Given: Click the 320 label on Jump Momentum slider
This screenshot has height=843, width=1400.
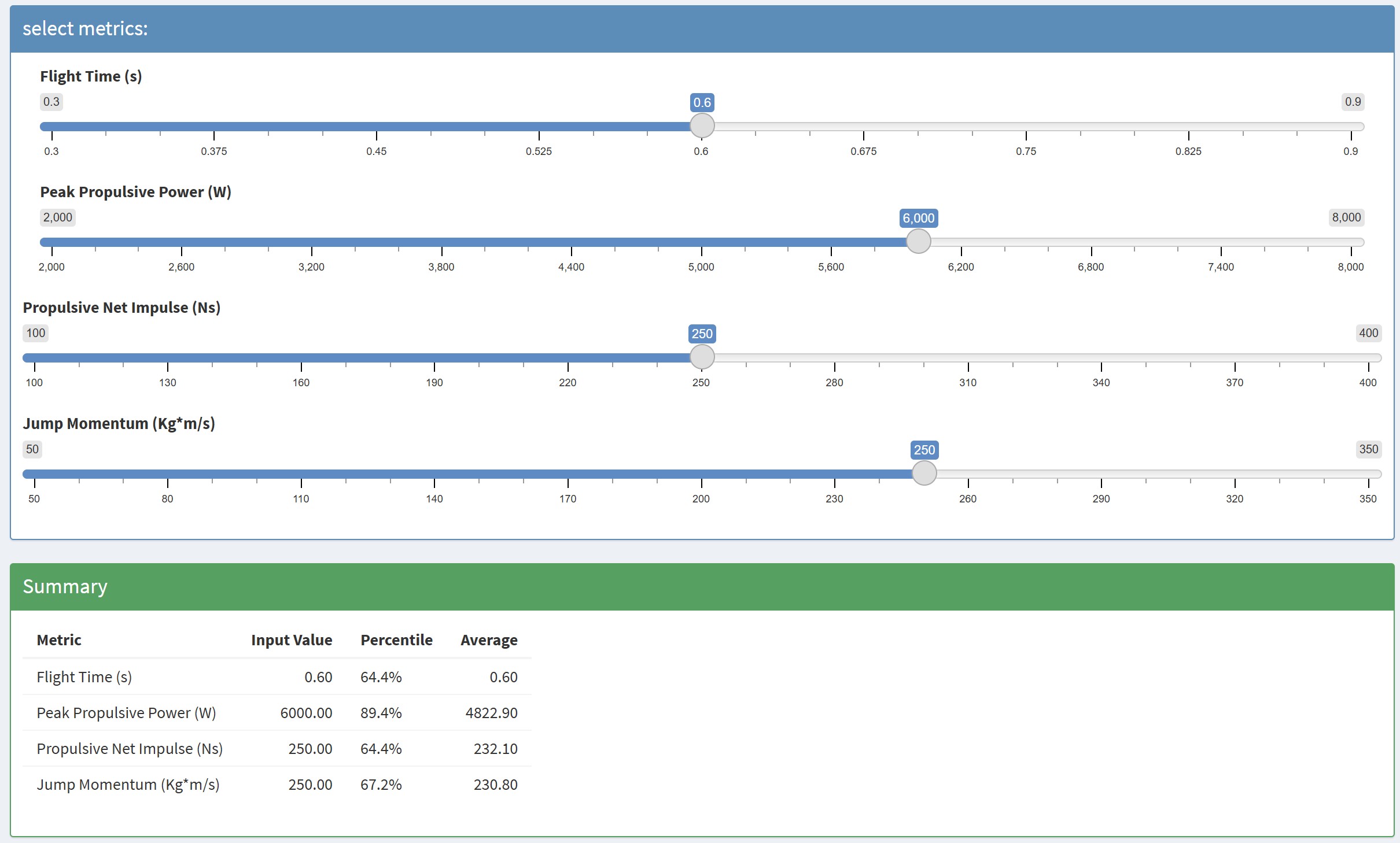Looking at the screenshot, I should [1235, 499].
